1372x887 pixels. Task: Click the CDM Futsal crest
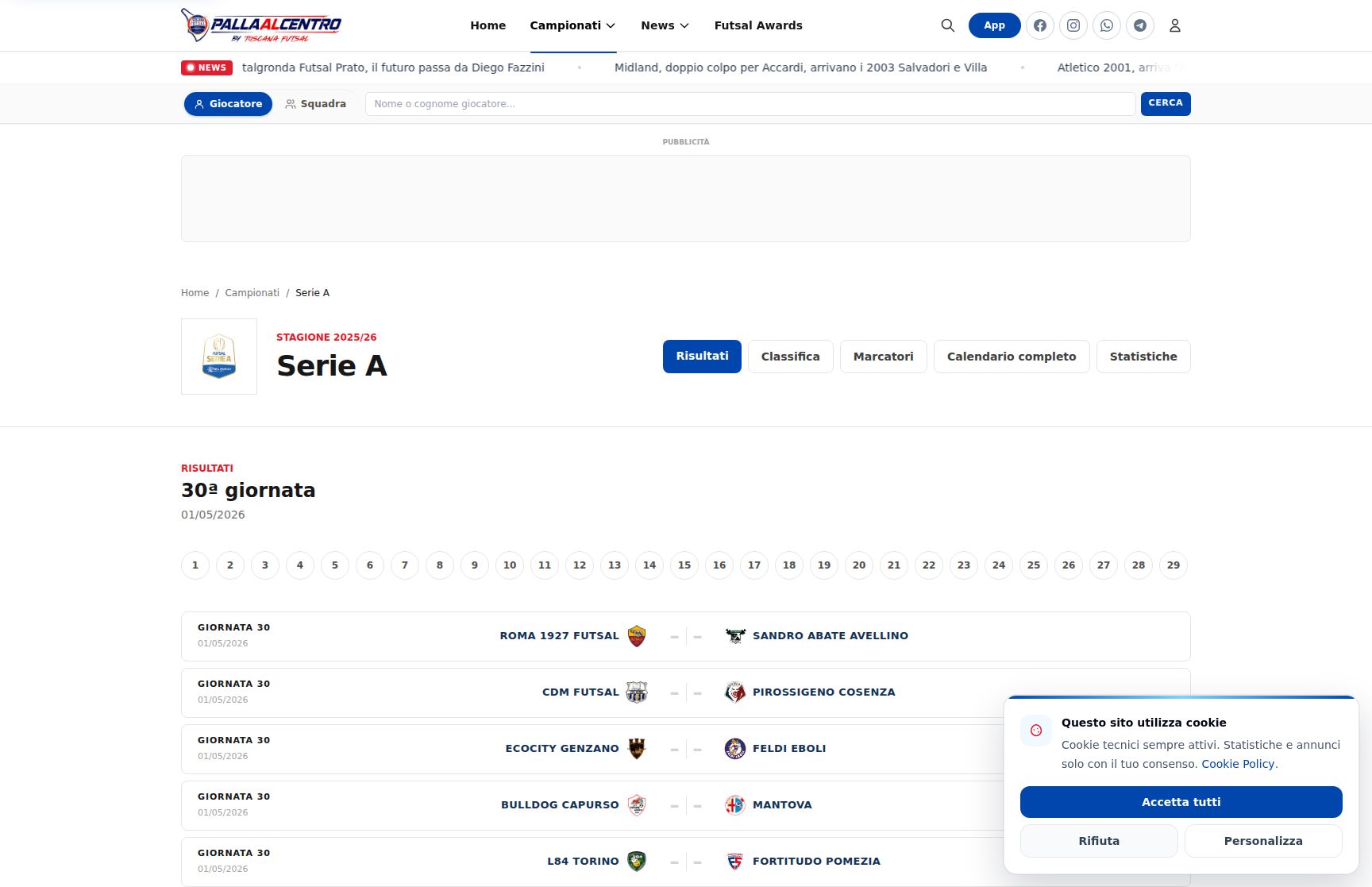(x=637, y=692)
